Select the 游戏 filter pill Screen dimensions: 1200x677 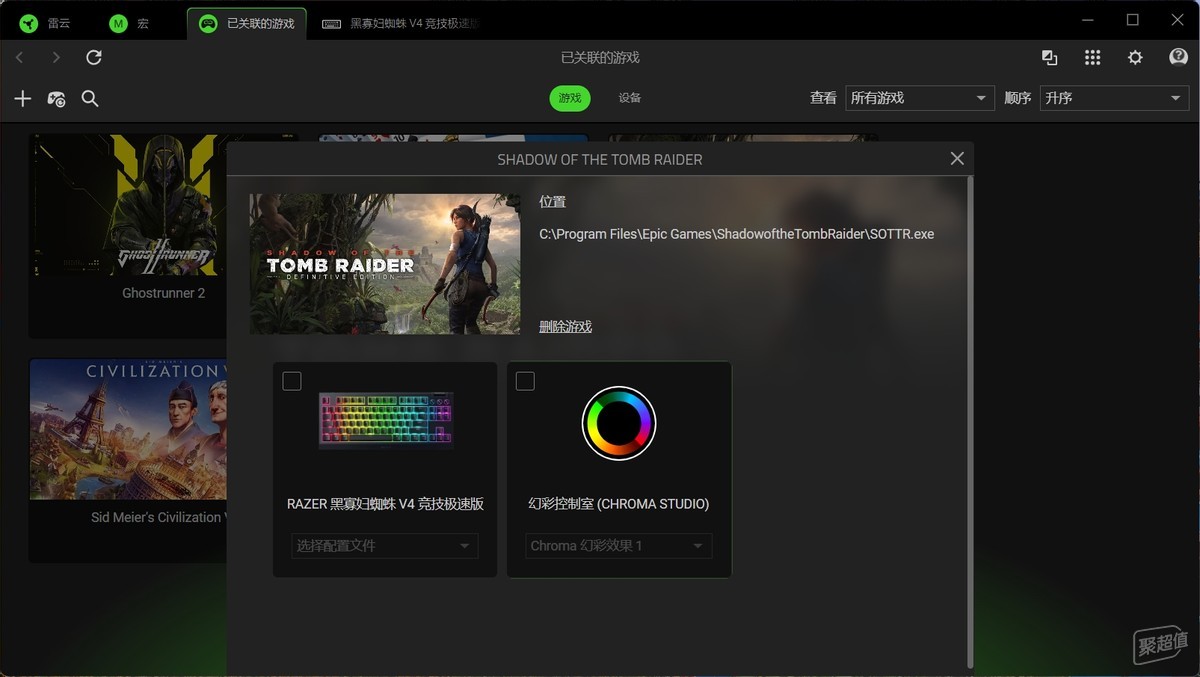tap(570, 98)
